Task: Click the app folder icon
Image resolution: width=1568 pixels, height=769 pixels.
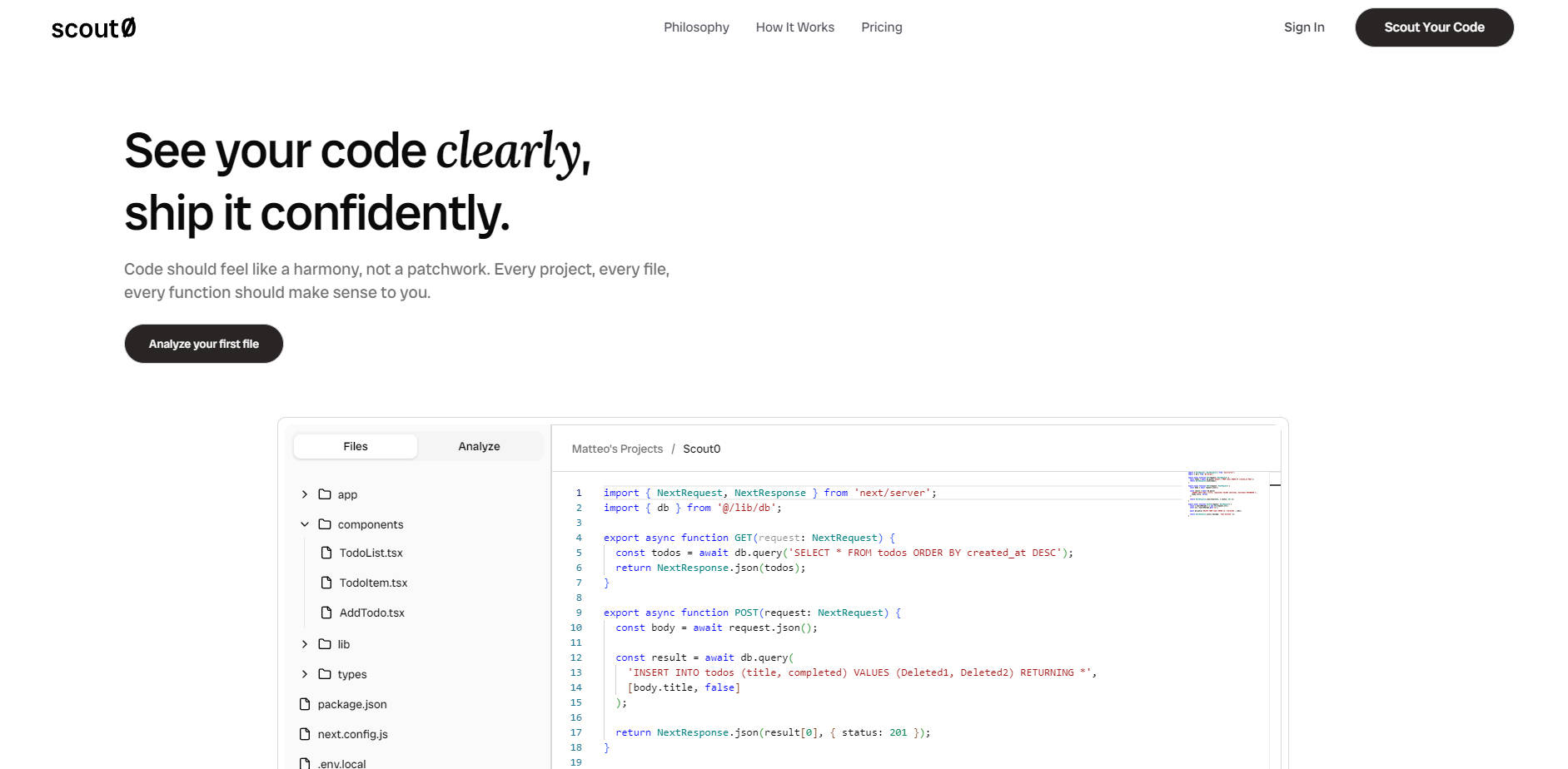Action: click(x=325, y=494)
